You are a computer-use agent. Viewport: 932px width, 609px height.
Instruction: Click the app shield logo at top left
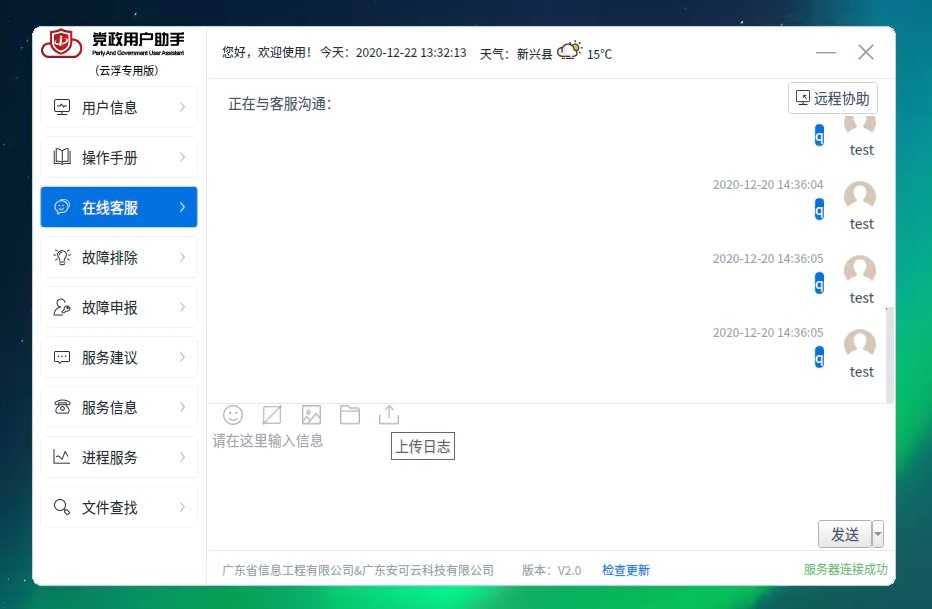click(x=62, y=44)
